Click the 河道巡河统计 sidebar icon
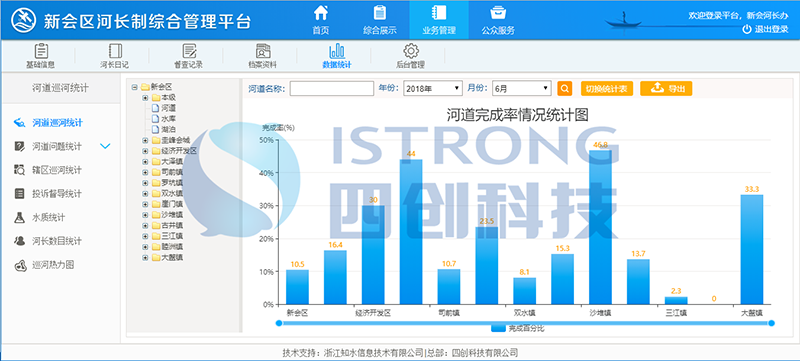The height and width of the screenshot is (361, 800). point(19,123)
